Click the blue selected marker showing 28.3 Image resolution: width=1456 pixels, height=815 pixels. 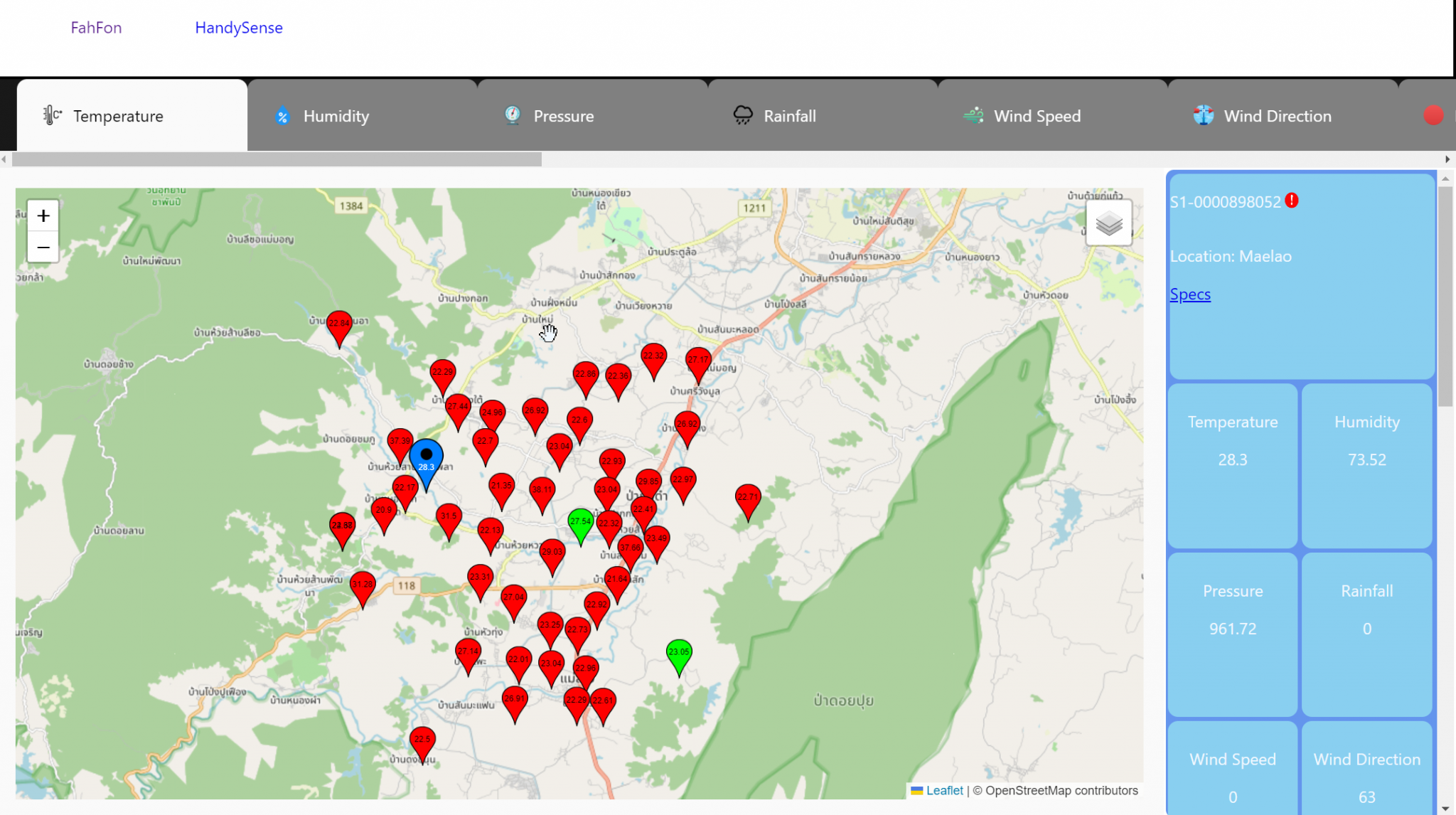coord(426,460)
